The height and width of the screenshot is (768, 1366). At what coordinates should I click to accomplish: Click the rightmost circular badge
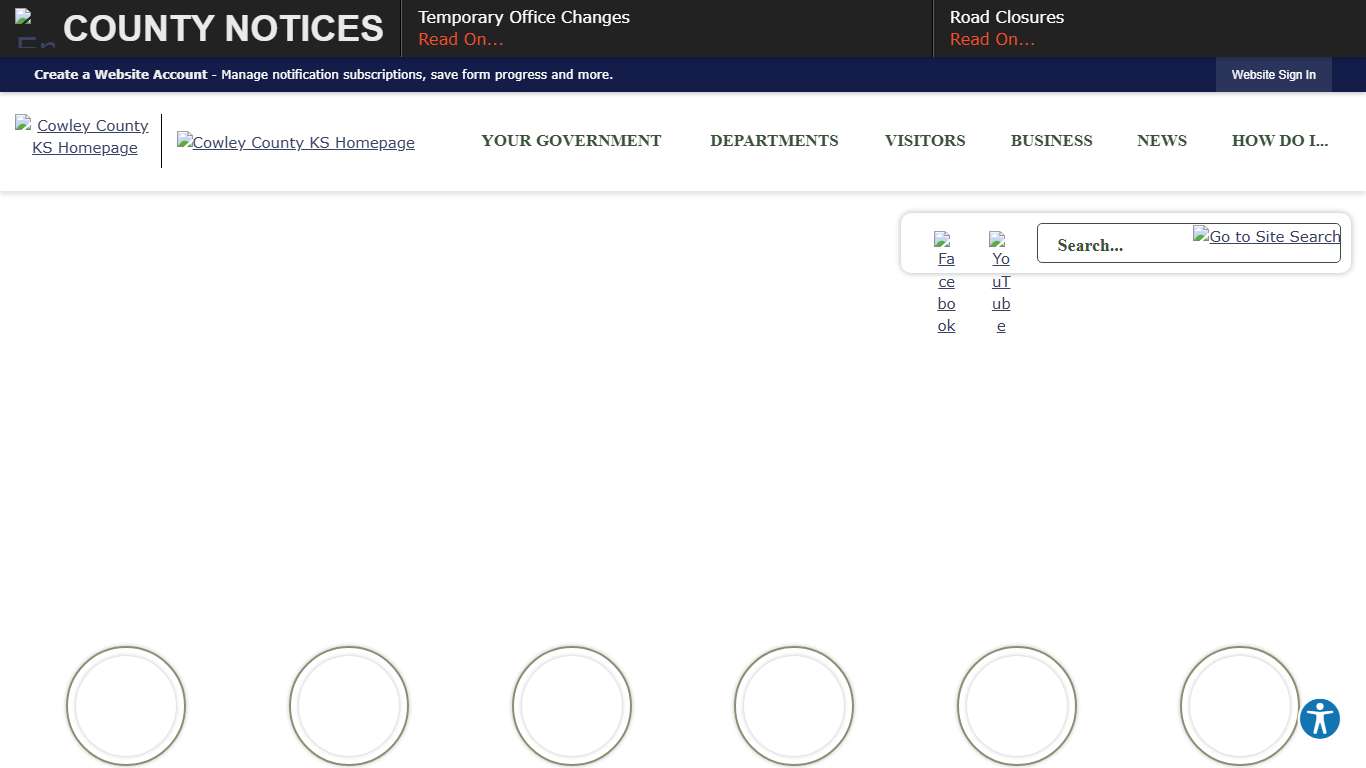point(1240,705)
